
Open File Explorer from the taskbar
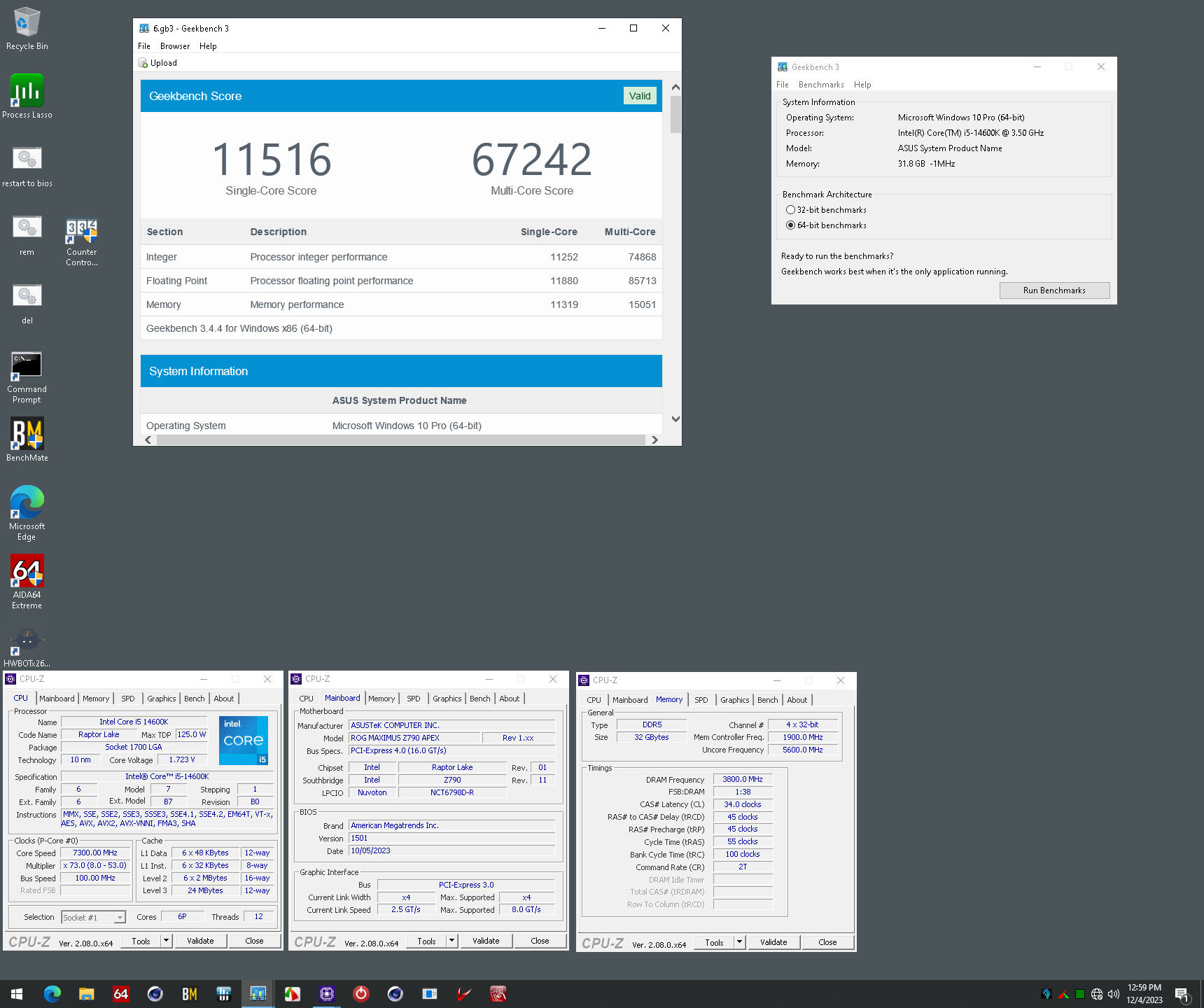(x=86, y=994)
